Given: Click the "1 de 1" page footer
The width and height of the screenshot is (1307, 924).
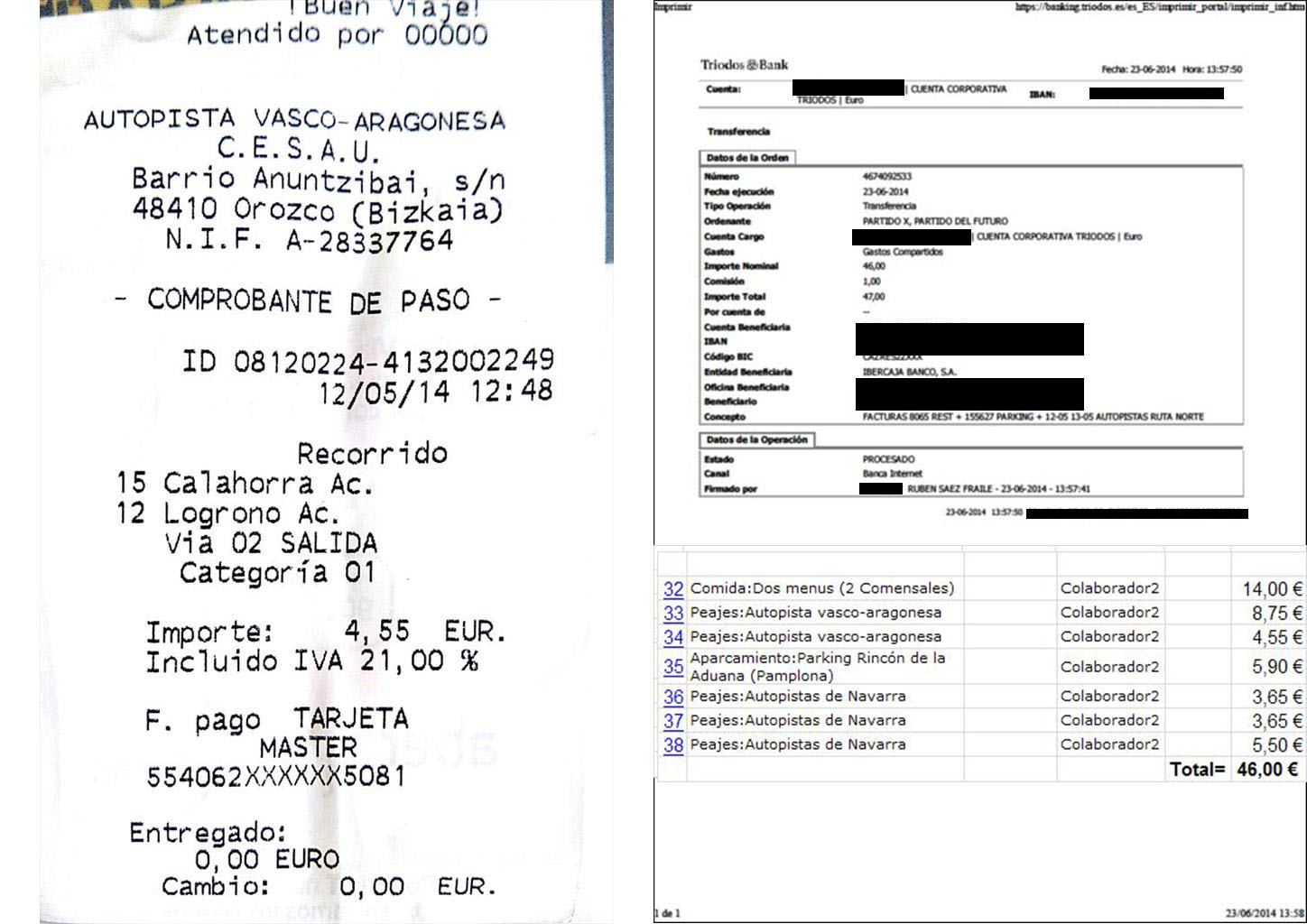Looking at the screenshot, I should pos(667,913).
